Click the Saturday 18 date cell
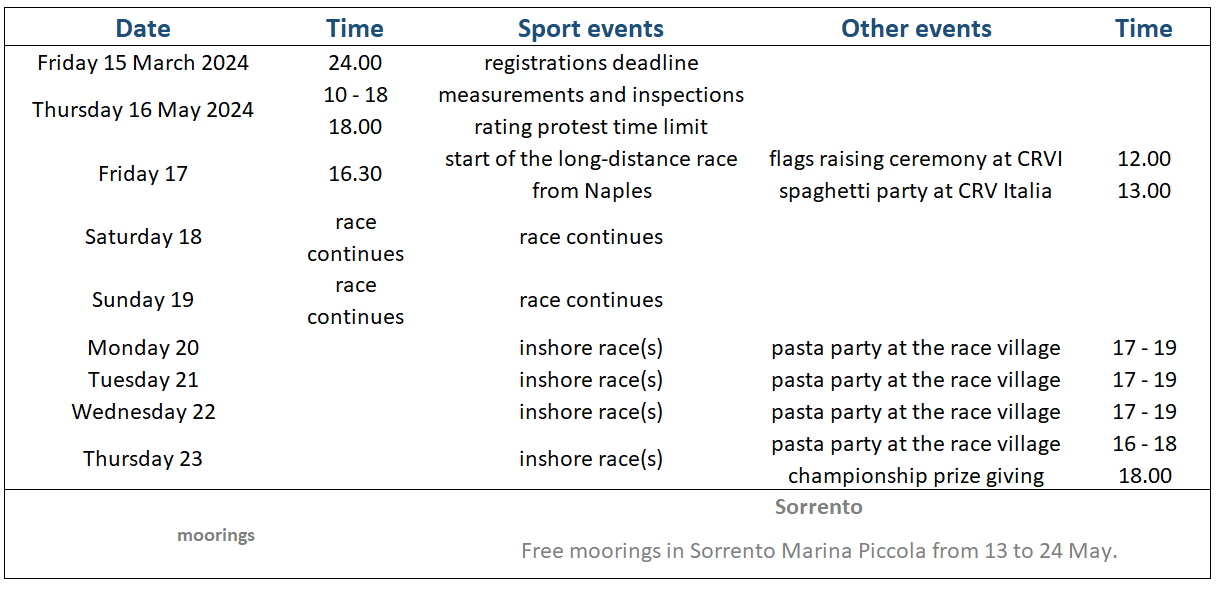1220x591 pixels. click(143, 237)
